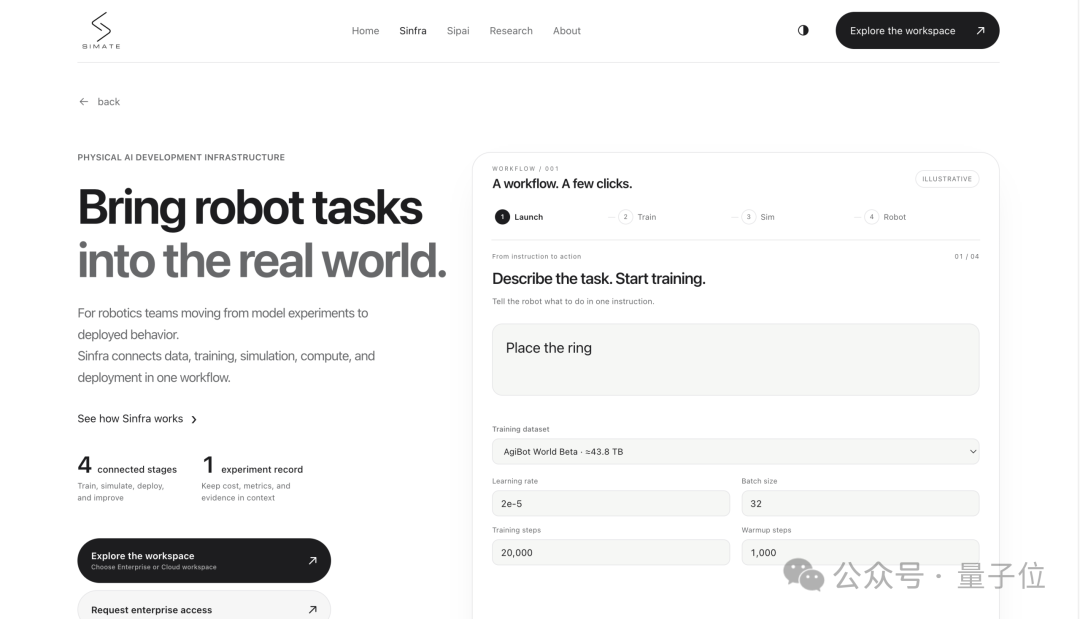
Task: Click the Training steps field
Action: click(x=611, y=552)
